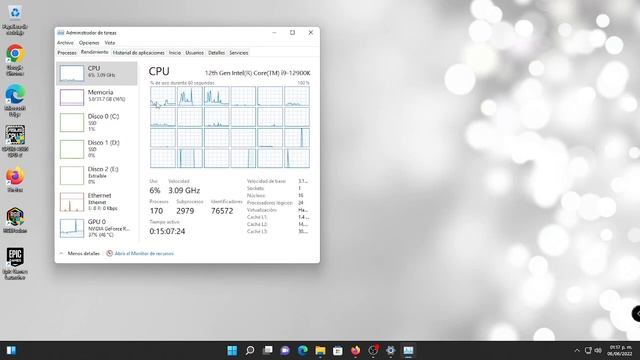Image resolution: width=640 pixels, height=360 pixels.
Task: Select Disco 2 (E:) in sidebar
Action: [x=97, y=175]
